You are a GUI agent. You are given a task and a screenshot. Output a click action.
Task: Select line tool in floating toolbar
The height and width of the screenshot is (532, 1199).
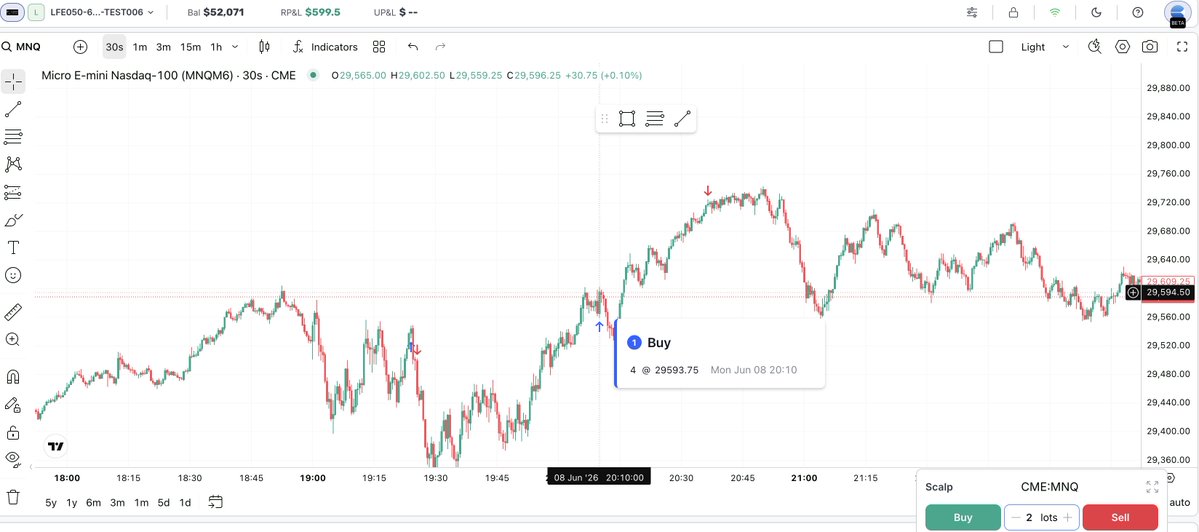[683, 118]
